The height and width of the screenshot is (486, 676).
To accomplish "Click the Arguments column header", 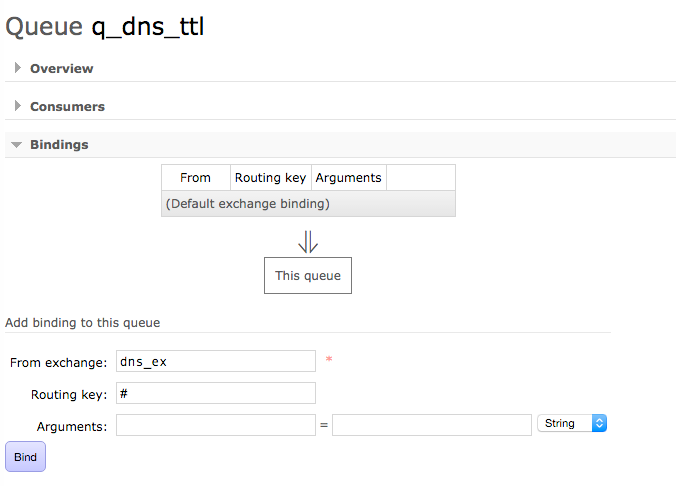I will (349, 178).
